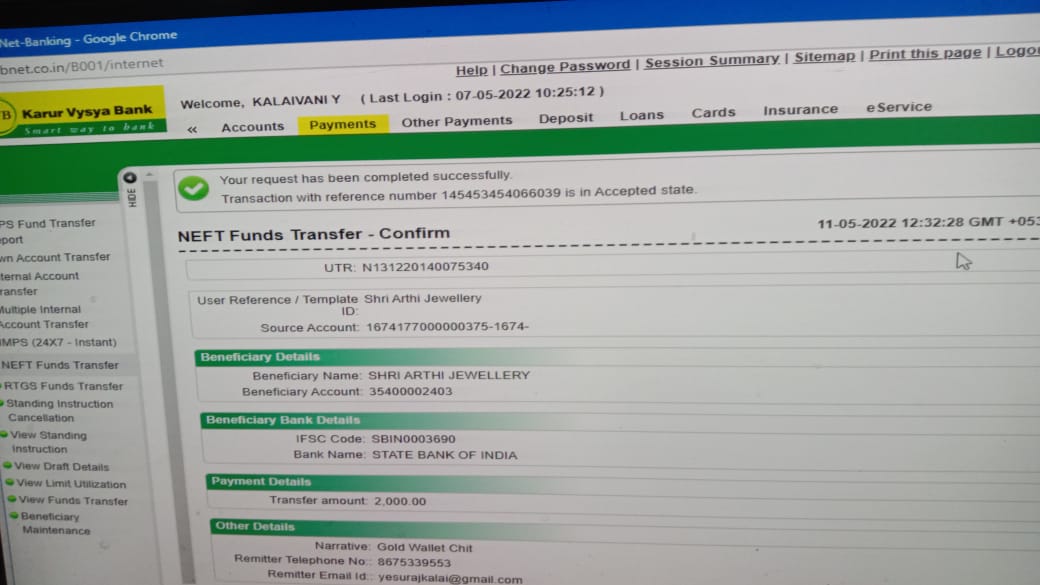The width and height of the screenshot is (1040, 585).
Task: Open the Loans menu
Action: (641, 115)
